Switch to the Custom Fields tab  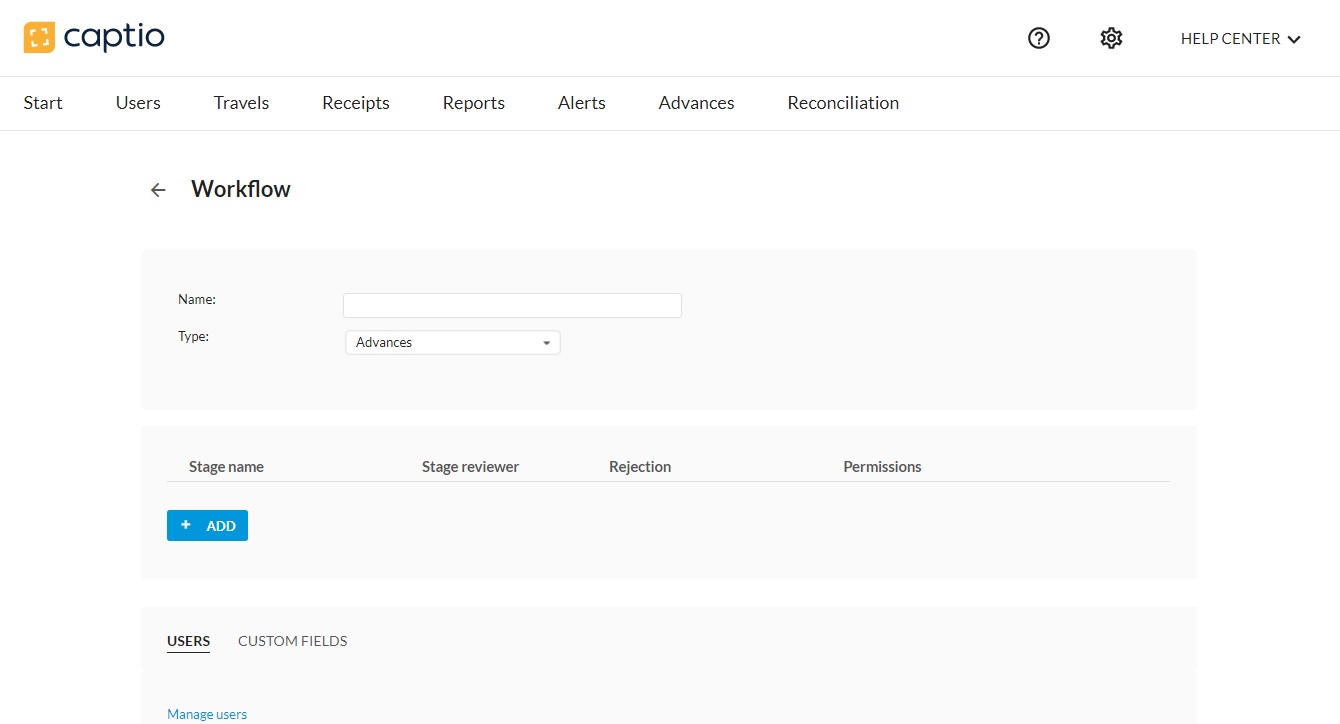tap(292, 641)
